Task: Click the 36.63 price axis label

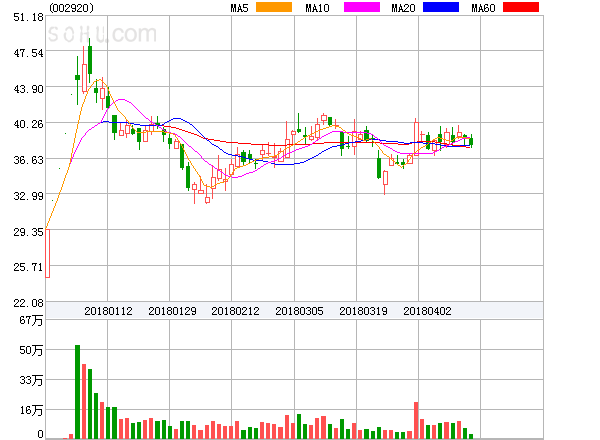Action: pos(28,160)
